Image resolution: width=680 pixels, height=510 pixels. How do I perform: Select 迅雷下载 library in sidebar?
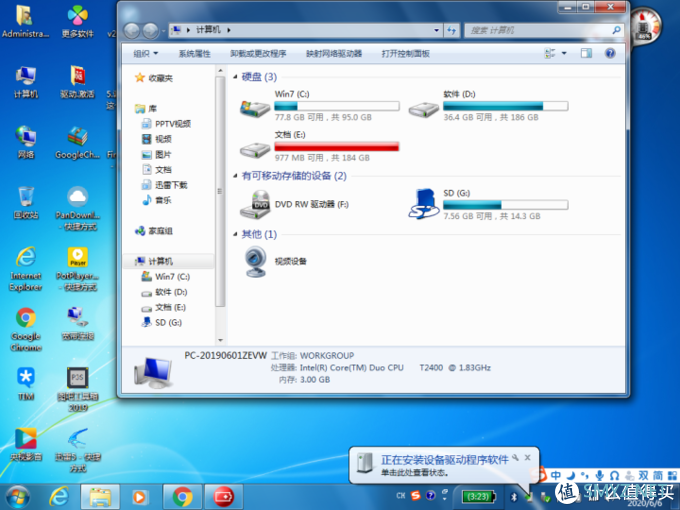171,185
